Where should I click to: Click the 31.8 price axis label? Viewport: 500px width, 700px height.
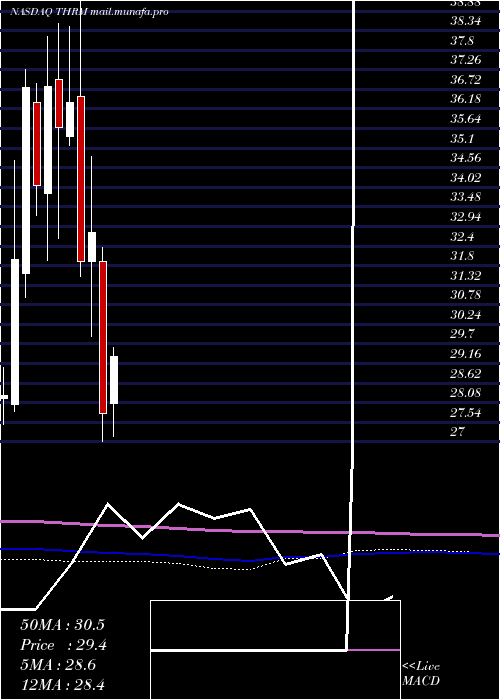pyautogui.click(x=462, y=256)
